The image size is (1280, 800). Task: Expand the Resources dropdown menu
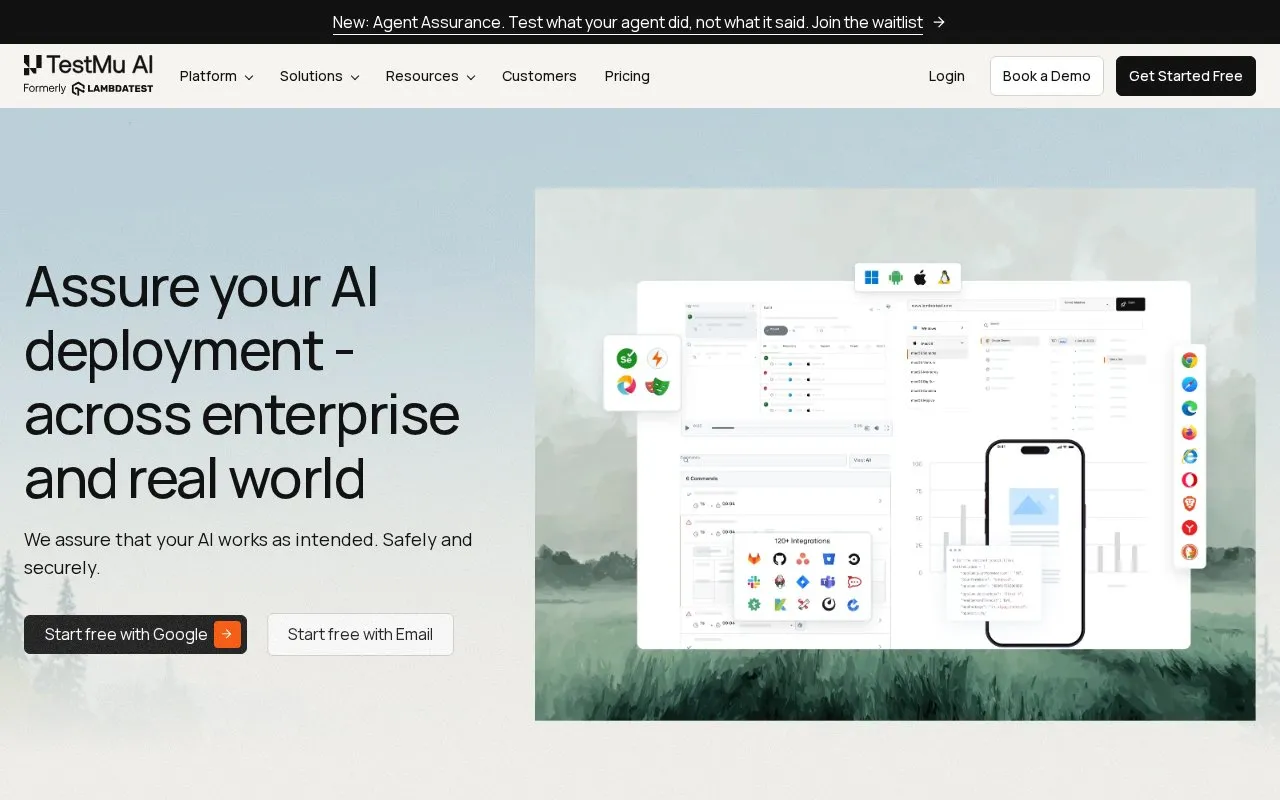pyautogui.click(x=430, y=76)
